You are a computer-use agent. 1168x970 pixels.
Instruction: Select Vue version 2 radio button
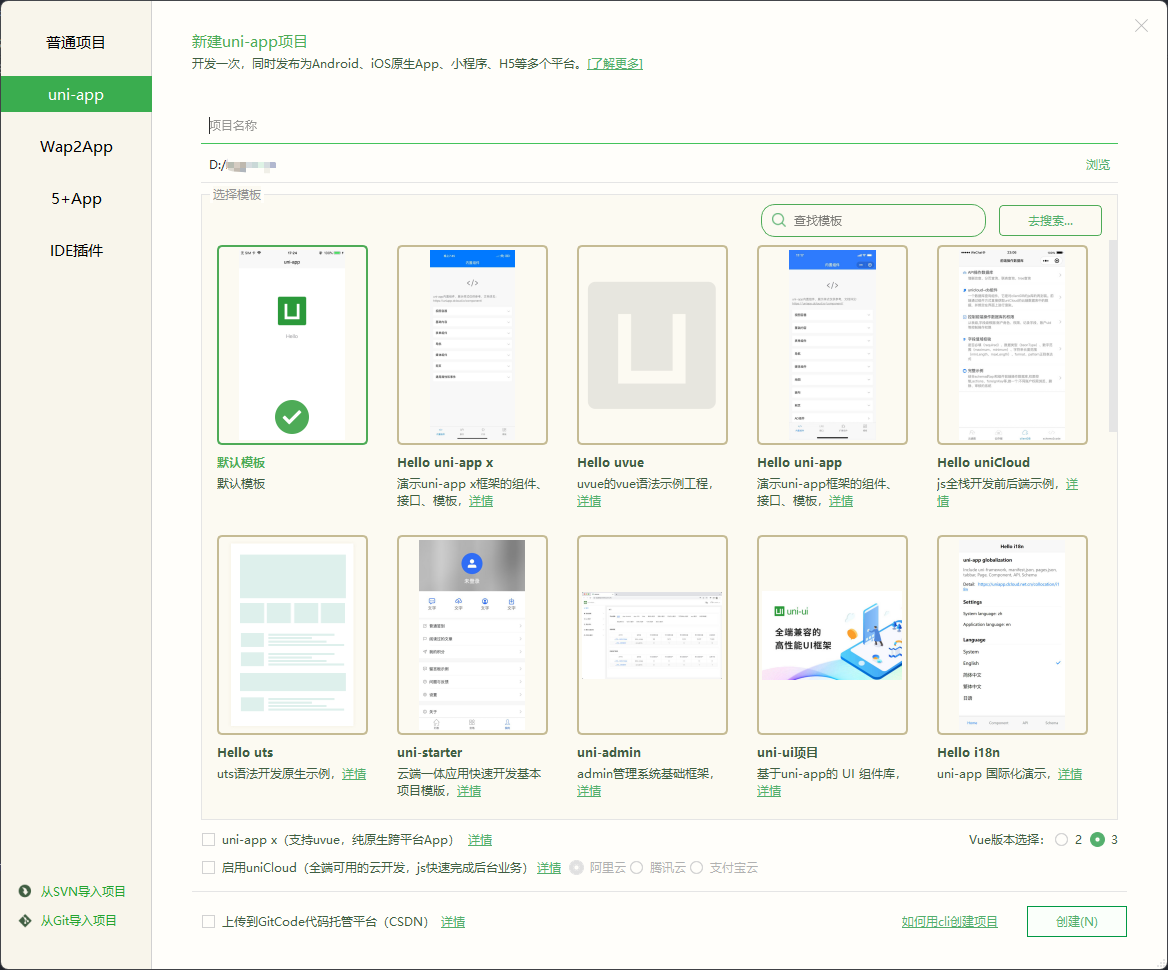[1061, 840]
